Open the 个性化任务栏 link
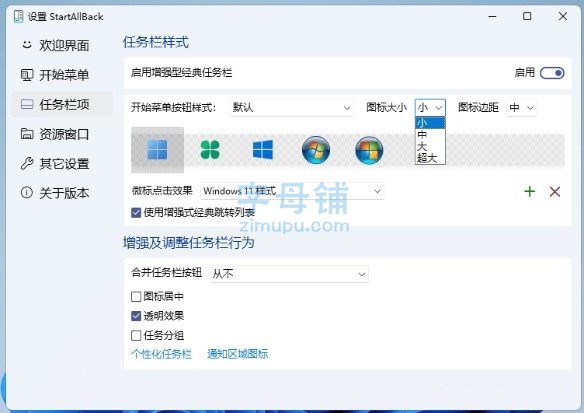Image resolution: width=584 pixels, height=413 pixels. coord(162,354)
